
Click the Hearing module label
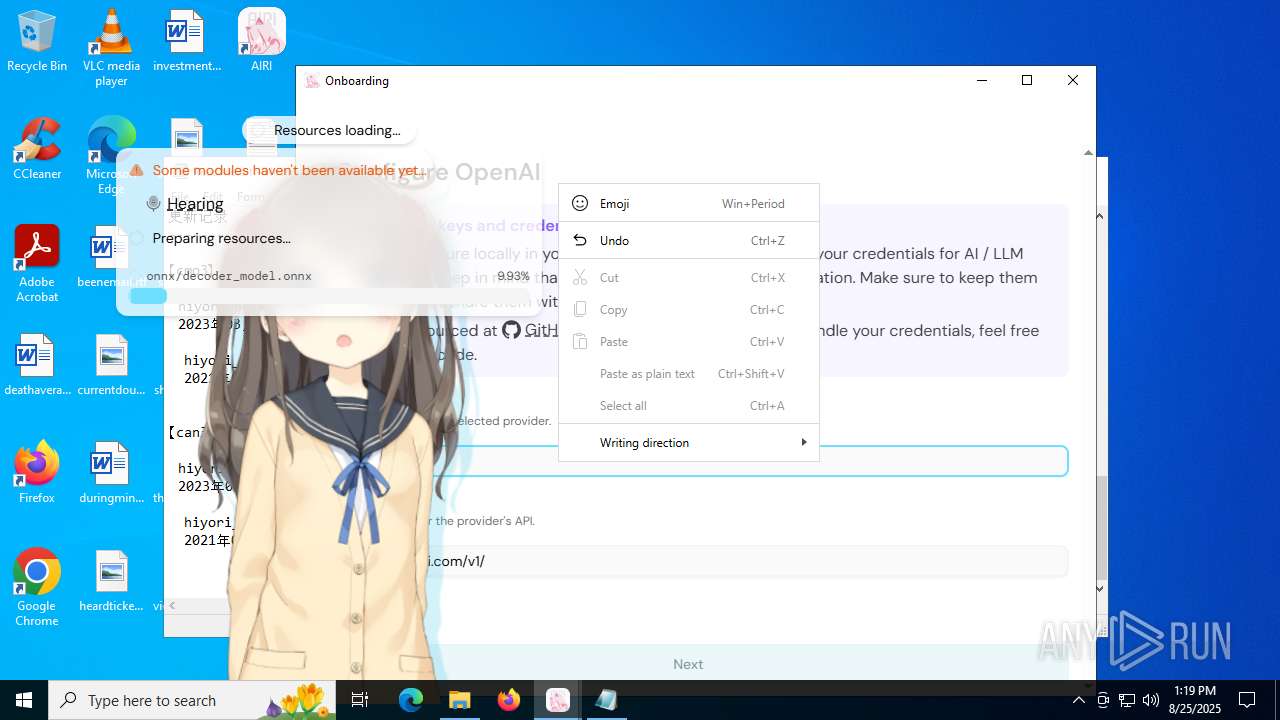(195, 204)
